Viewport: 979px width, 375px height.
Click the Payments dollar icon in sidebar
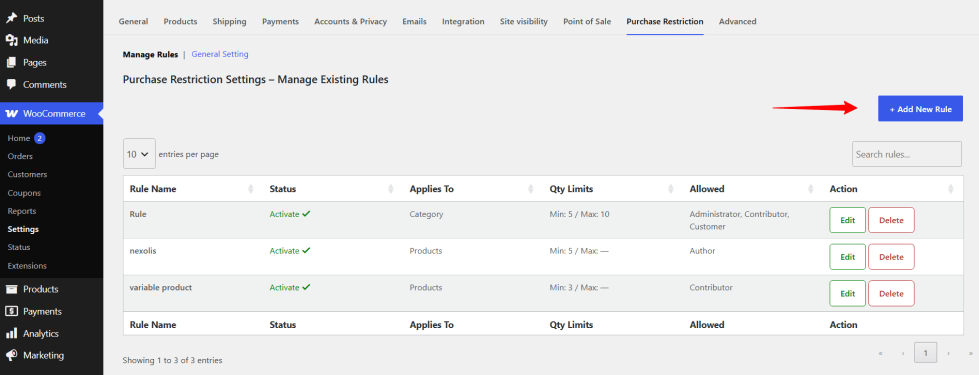11,311
